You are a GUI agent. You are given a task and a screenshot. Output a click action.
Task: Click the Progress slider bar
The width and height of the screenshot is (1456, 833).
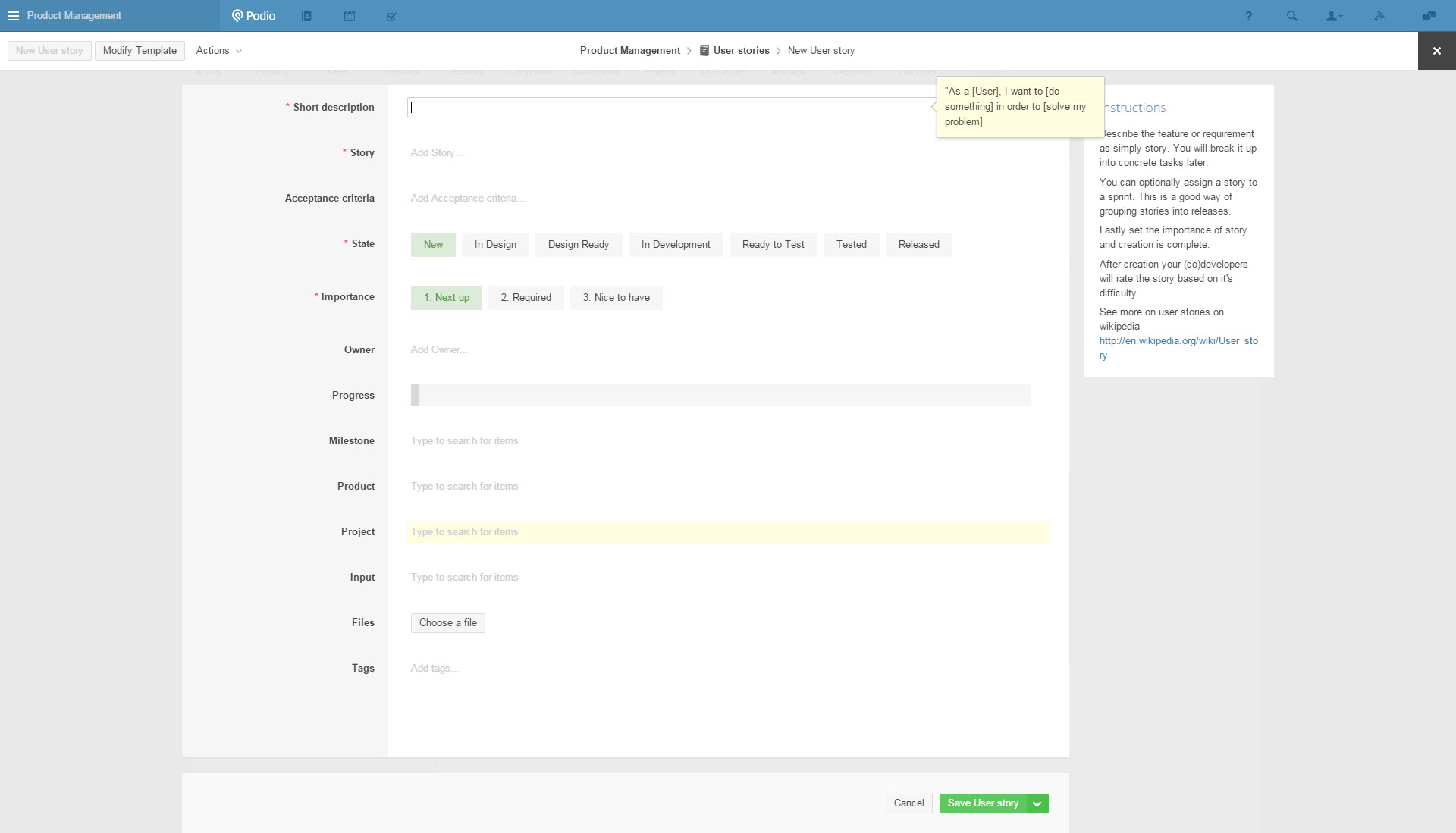click(x=720, y=395)
